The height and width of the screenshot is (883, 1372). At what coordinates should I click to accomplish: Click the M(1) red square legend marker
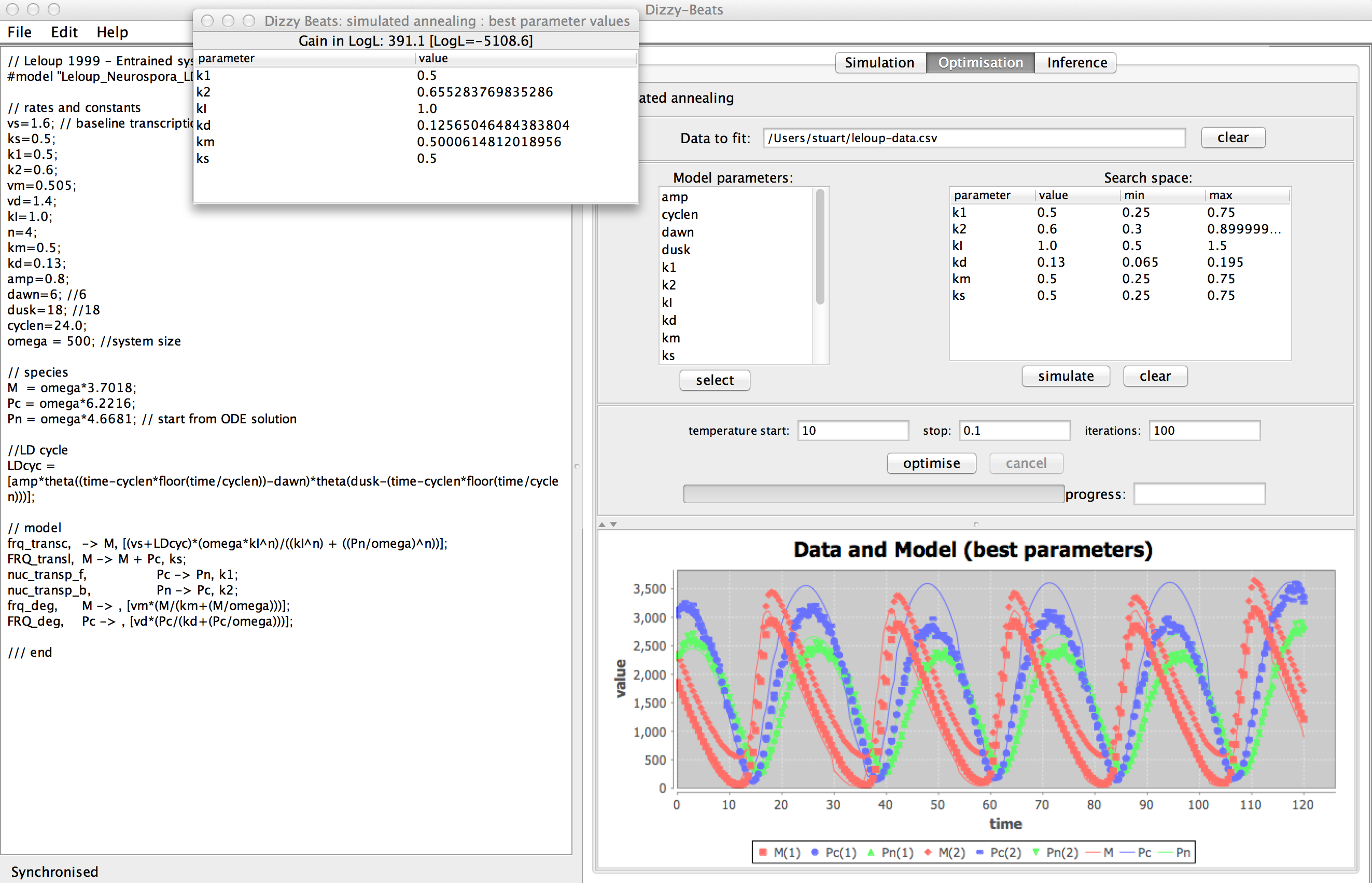763,852
